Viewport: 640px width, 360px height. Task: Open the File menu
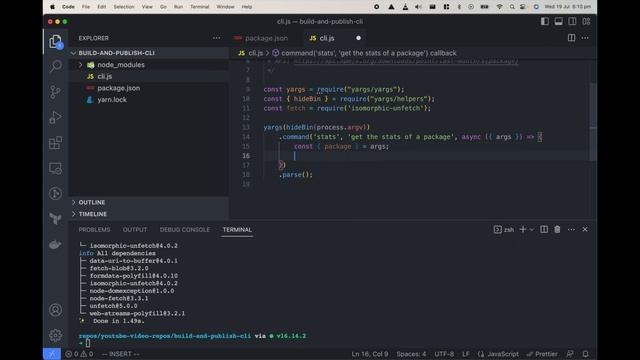tap(86, 7)
